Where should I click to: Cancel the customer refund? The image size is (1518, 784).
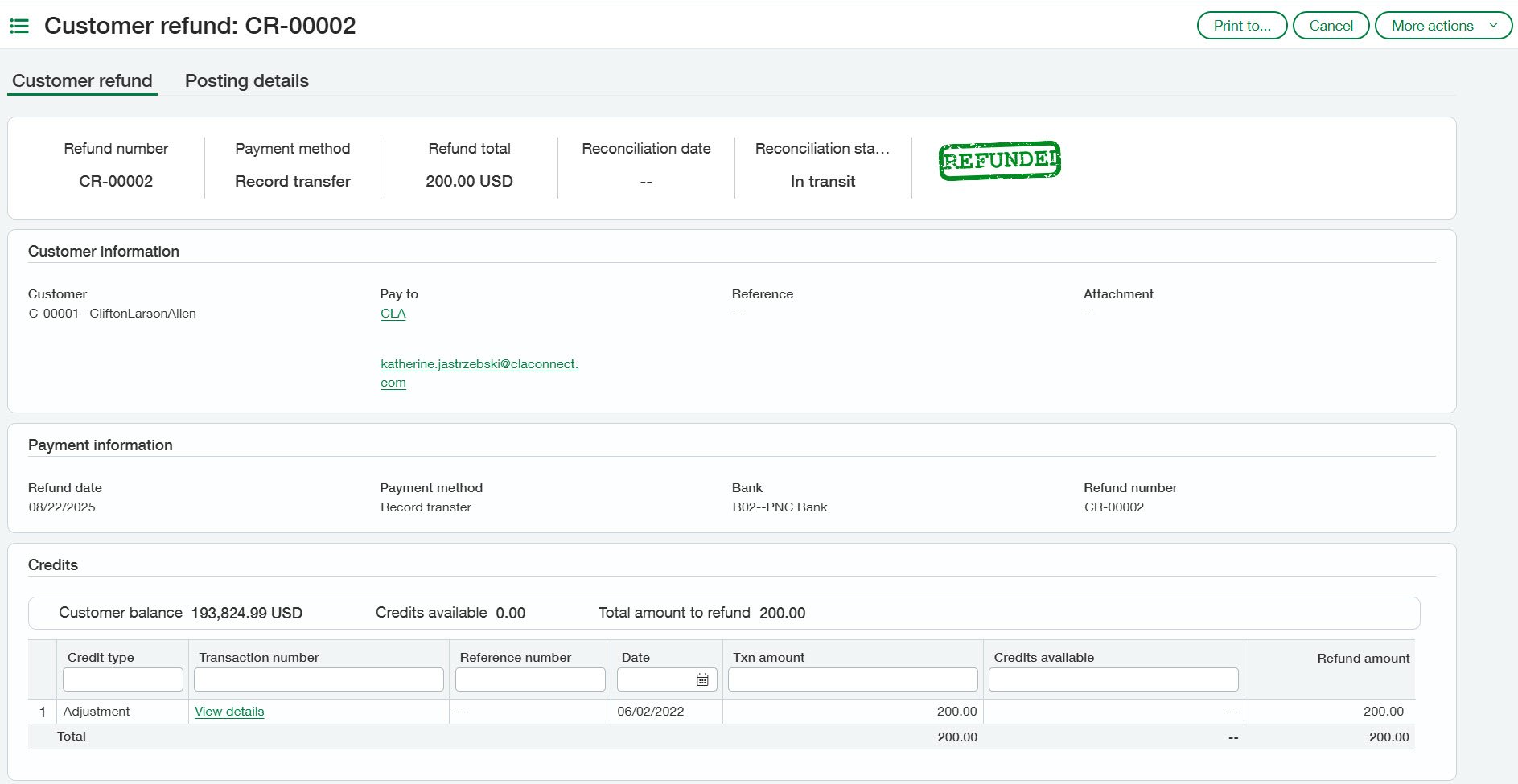pos(1331,25)
